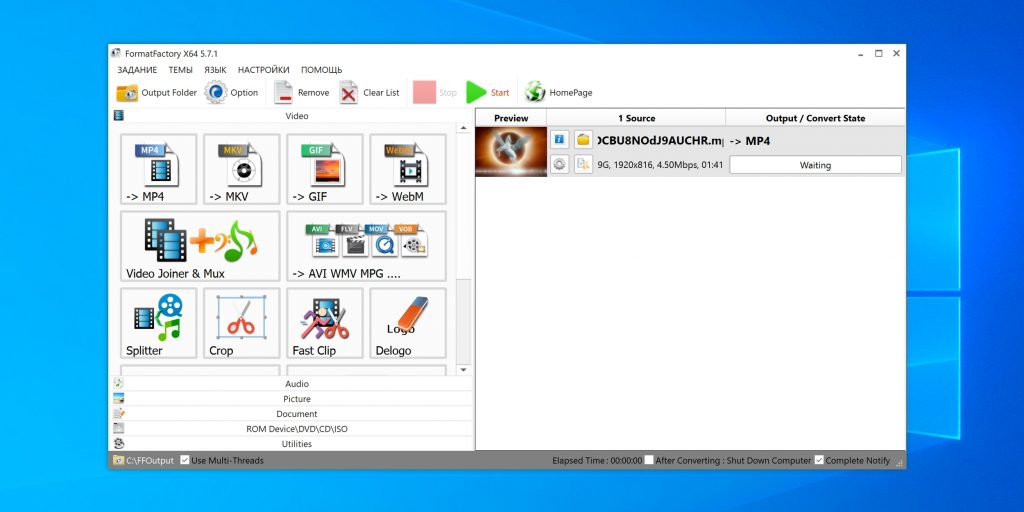
Task: Open the HomePage globe icon
Action: pos(535,92)
